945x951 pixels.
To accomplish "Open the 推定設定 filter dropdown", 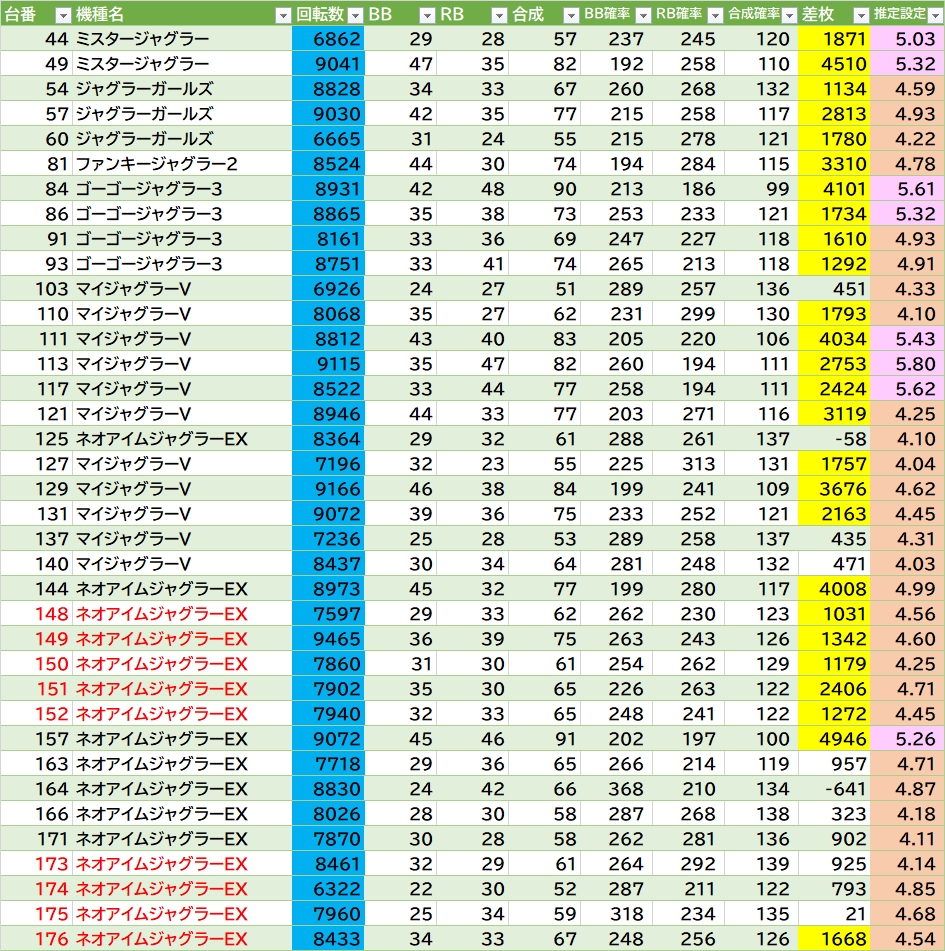I will click(935, 15).
